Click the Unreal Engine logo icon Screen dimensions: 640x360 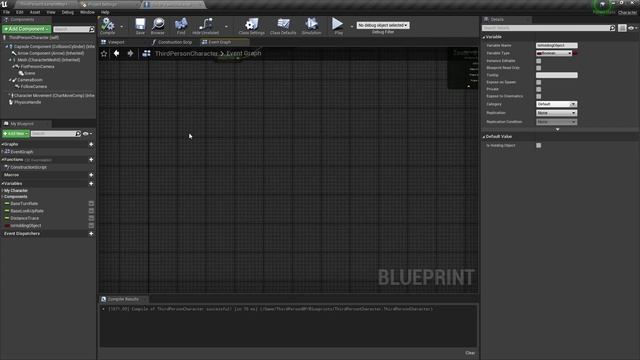(4, 4)
